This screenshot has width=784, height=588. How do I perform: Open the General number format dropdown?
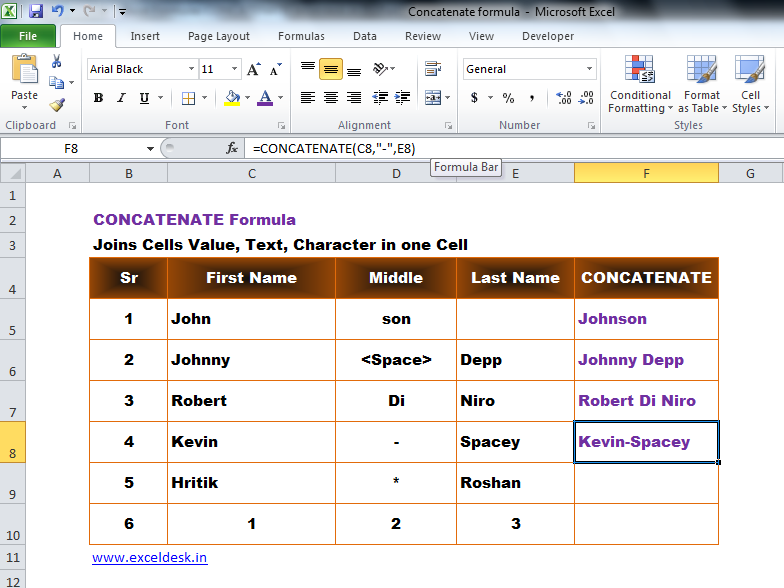point(590,69)
